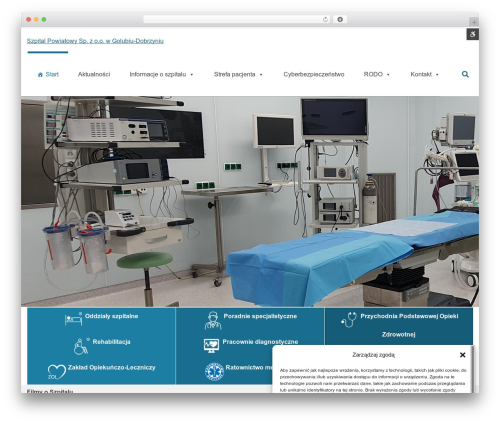Open Pracownie diagnostyczne link
Screen dimensions: 500x423
pyautogui.click(x=260, y=342)
